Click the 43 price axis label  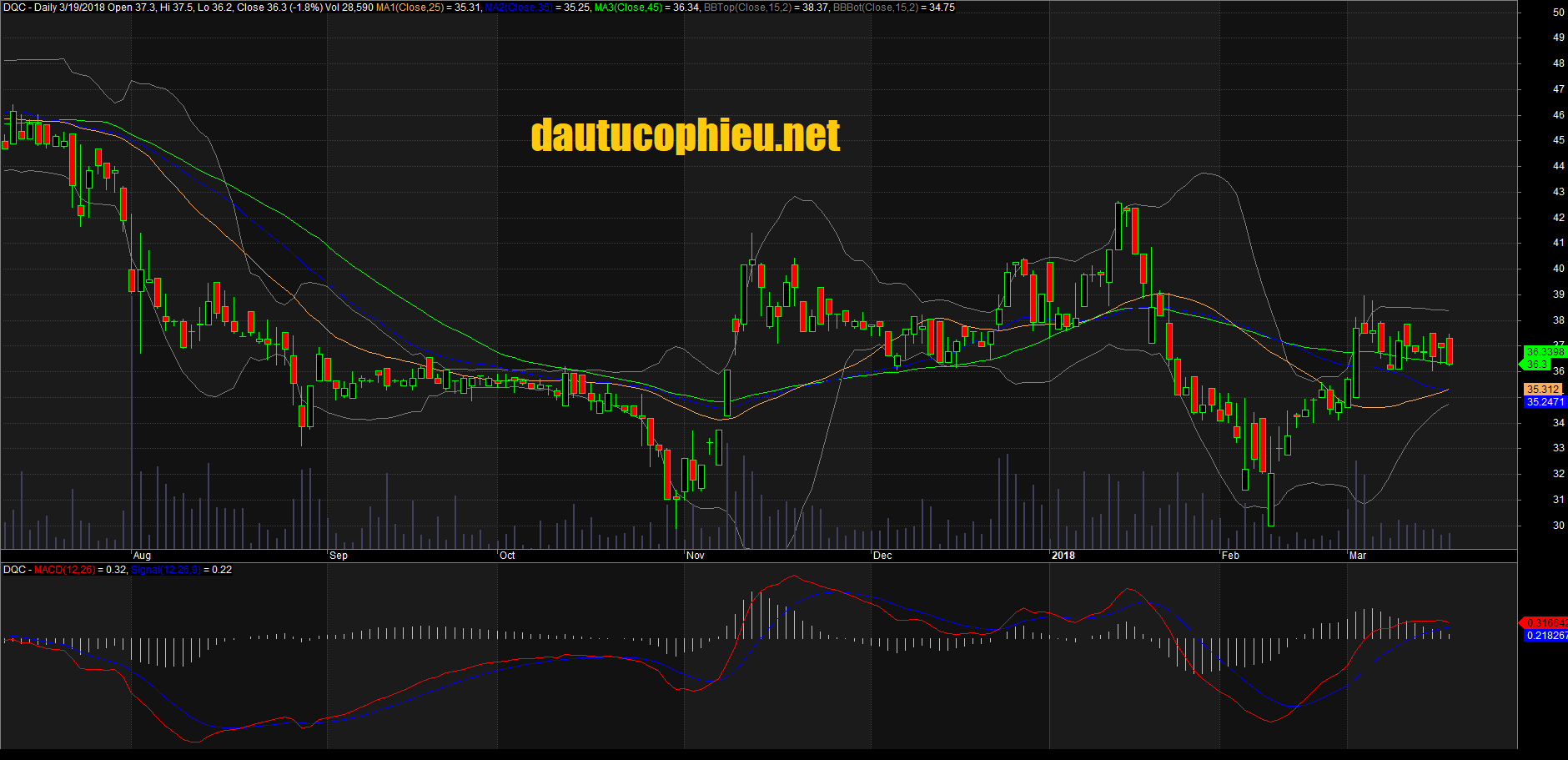[x=1558, y=192]
